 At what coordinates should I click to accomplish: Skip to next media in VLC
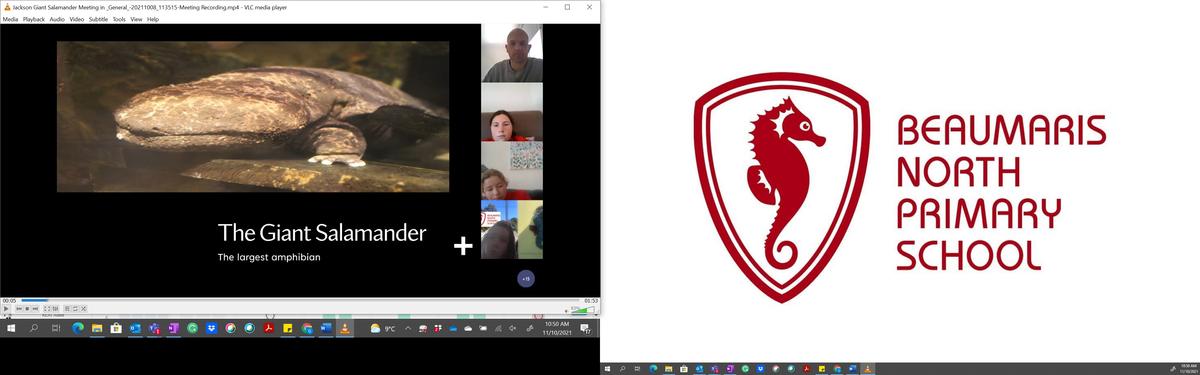pos(35,308)
